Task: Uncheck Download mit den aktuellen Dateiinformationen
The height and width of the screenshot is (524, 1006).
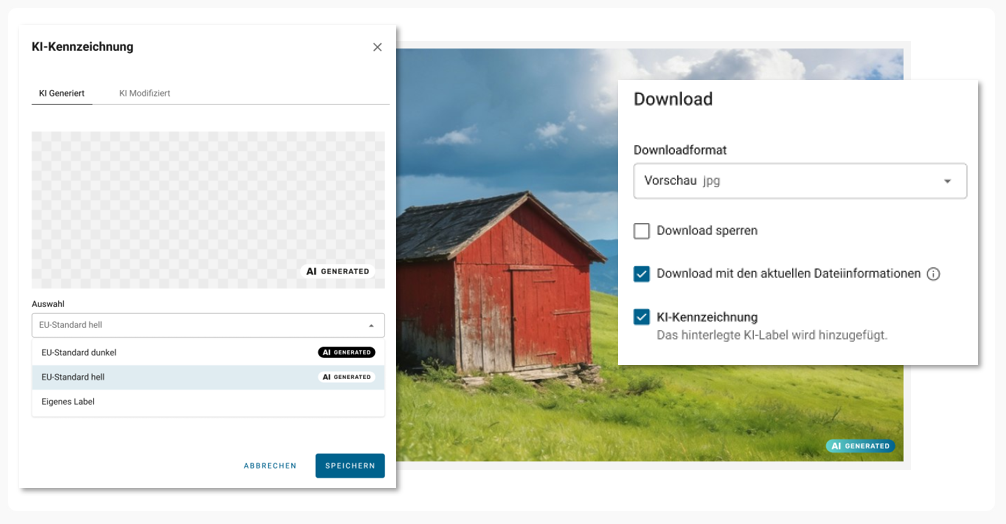Action: pyautogui.click(x=642, y=274)
